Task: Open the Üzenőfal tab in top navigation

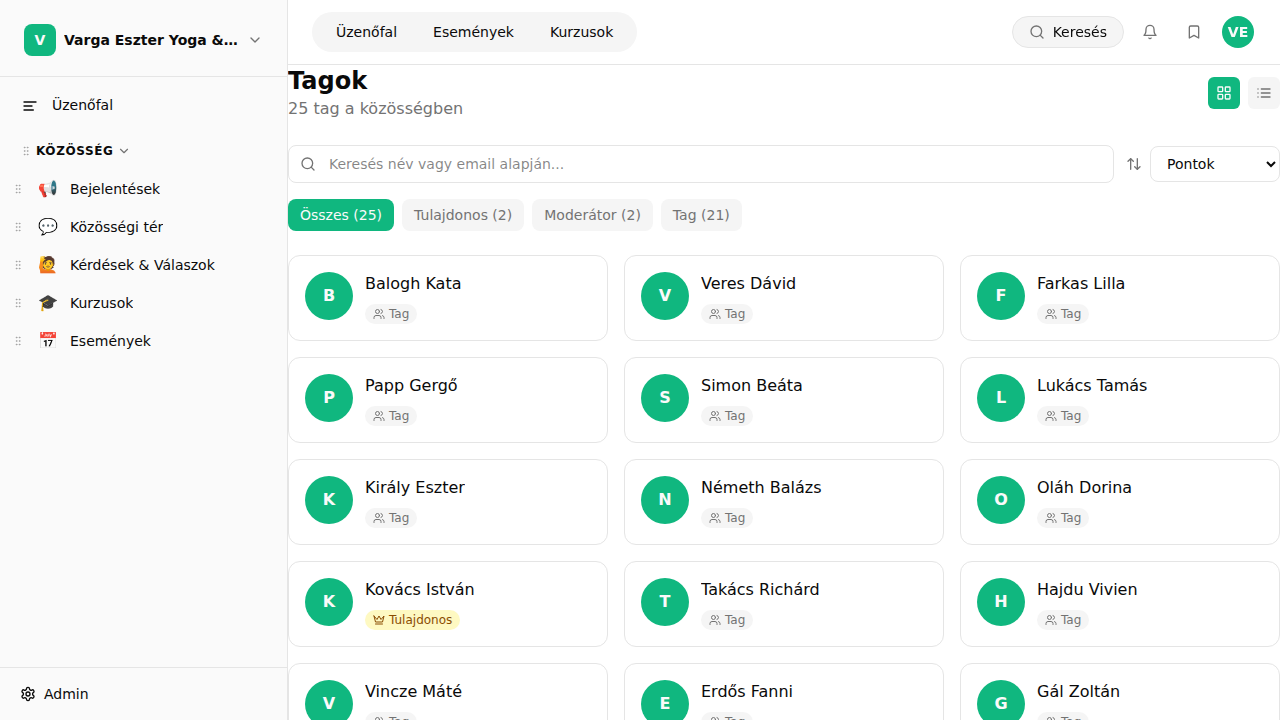Action: (x=366, y=31)
